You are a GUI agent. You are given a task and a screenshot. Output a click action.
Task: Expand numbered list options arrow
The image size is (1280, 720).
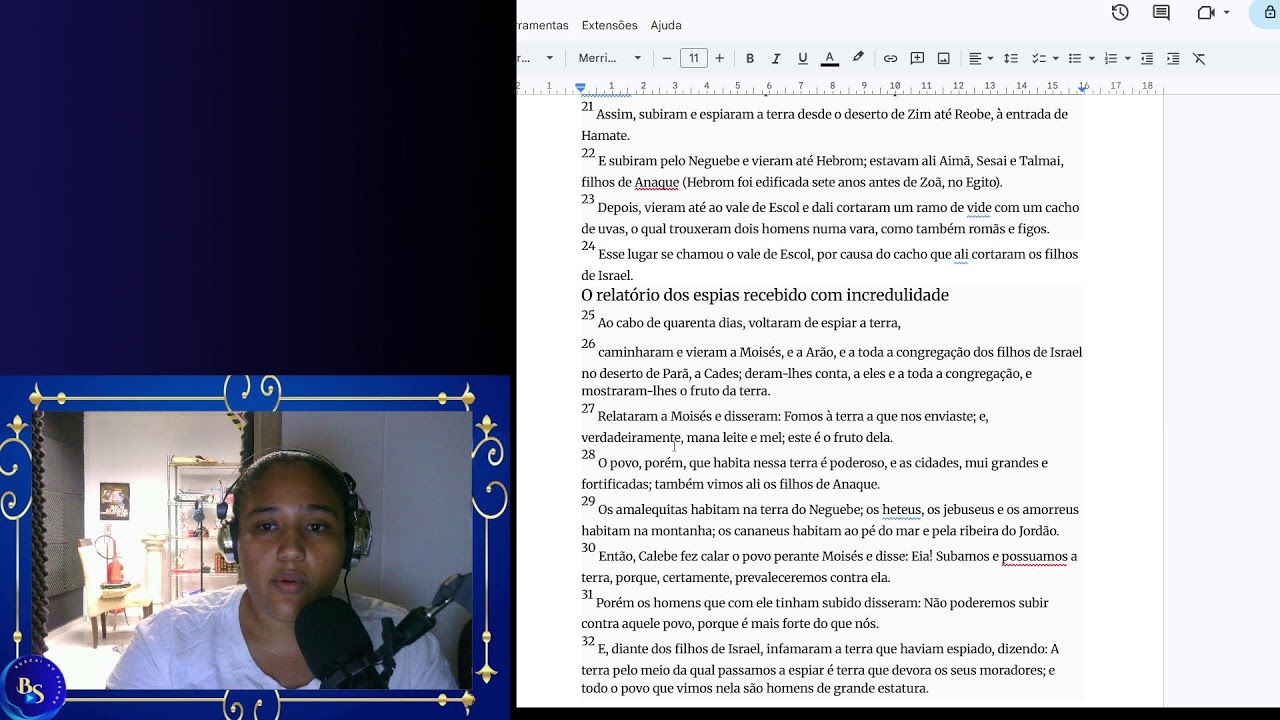point(1127,58)
